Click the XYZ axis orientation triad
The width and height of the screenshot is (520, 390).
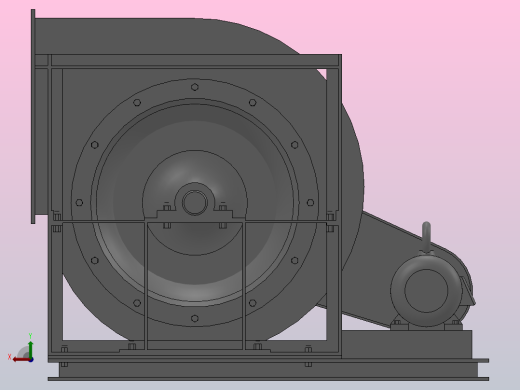click(x=21, y=348)
